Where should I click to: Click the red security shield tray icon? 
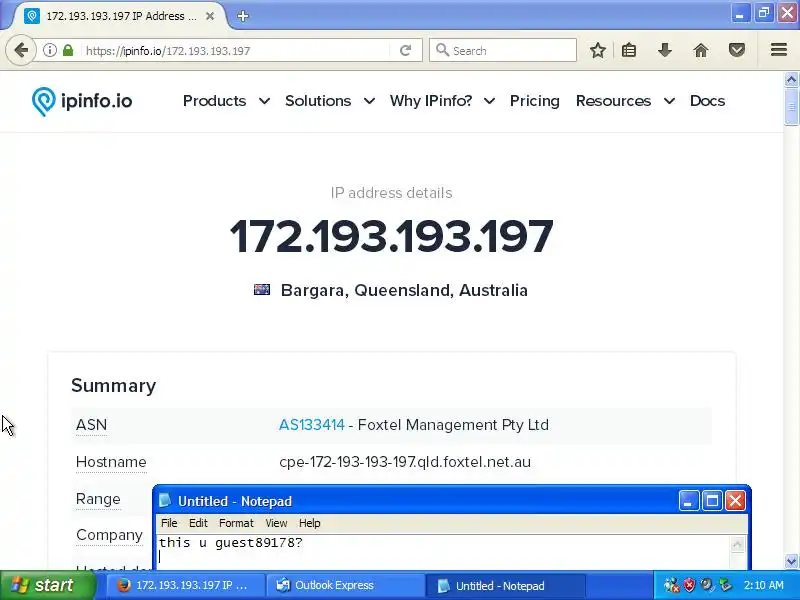tap(689, 585)
